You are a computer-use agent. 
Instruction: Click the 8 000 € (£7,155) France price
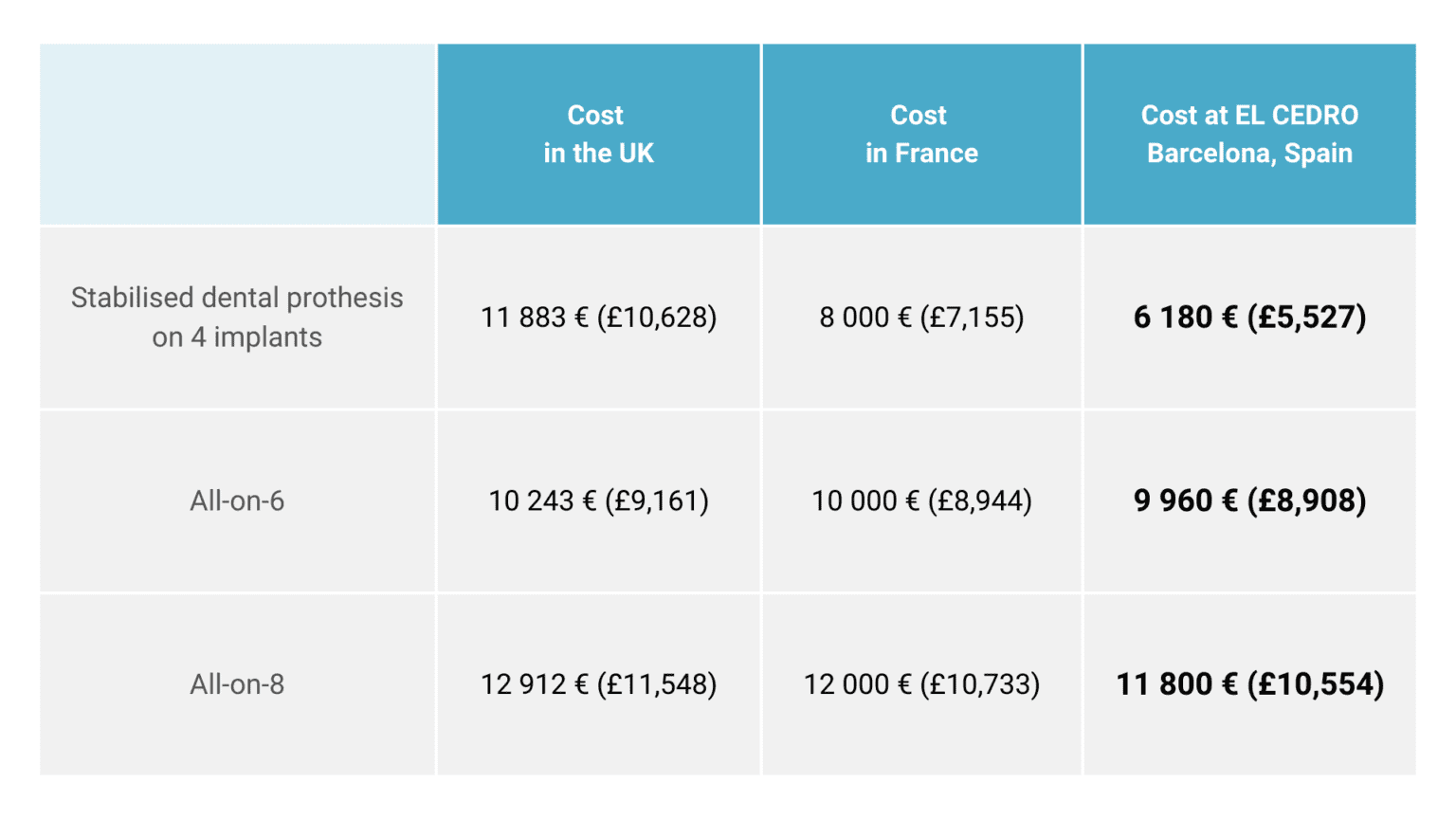921,318
